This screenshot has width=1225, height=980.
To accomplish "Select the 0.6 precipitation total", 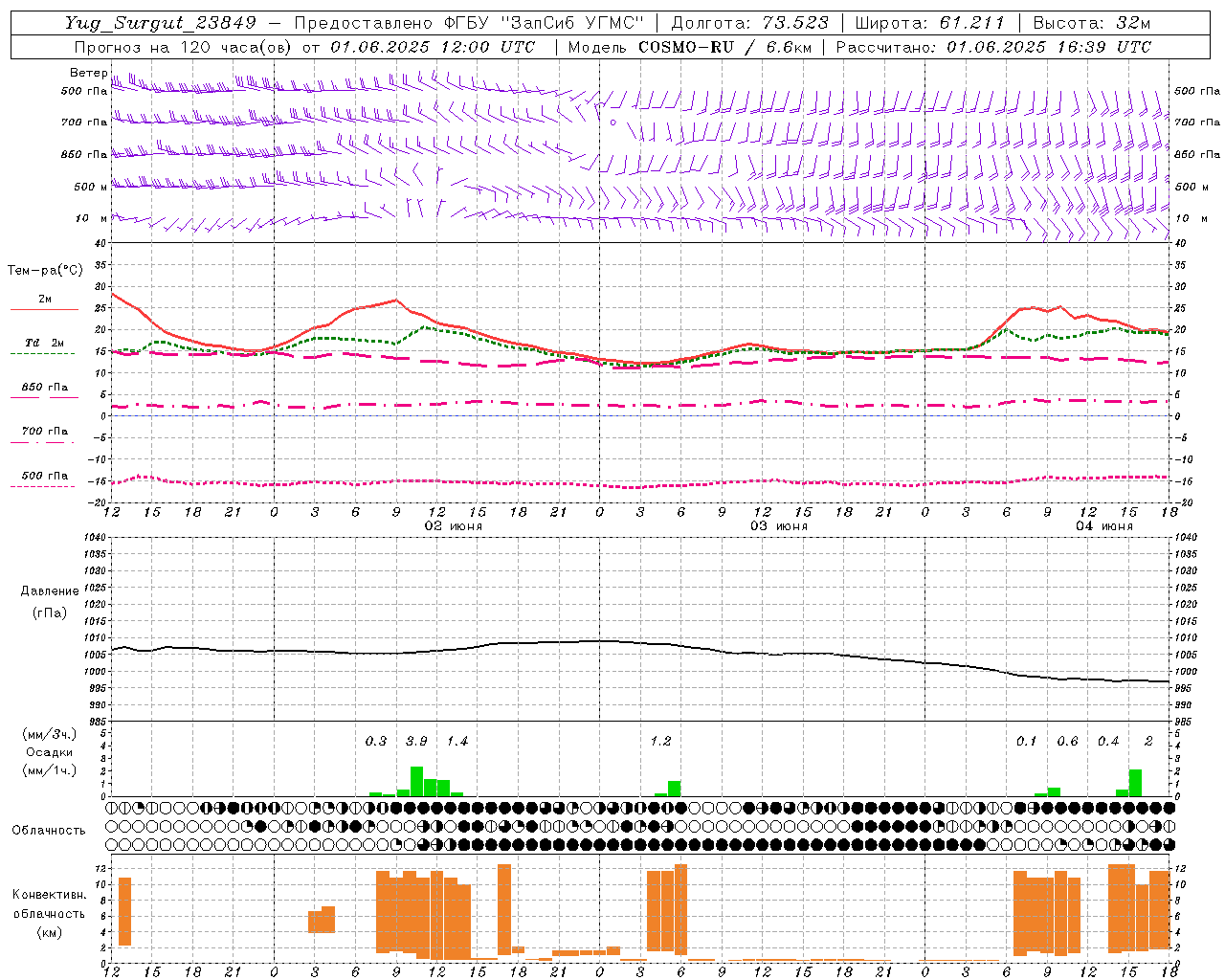I will tap(1067, 742).
